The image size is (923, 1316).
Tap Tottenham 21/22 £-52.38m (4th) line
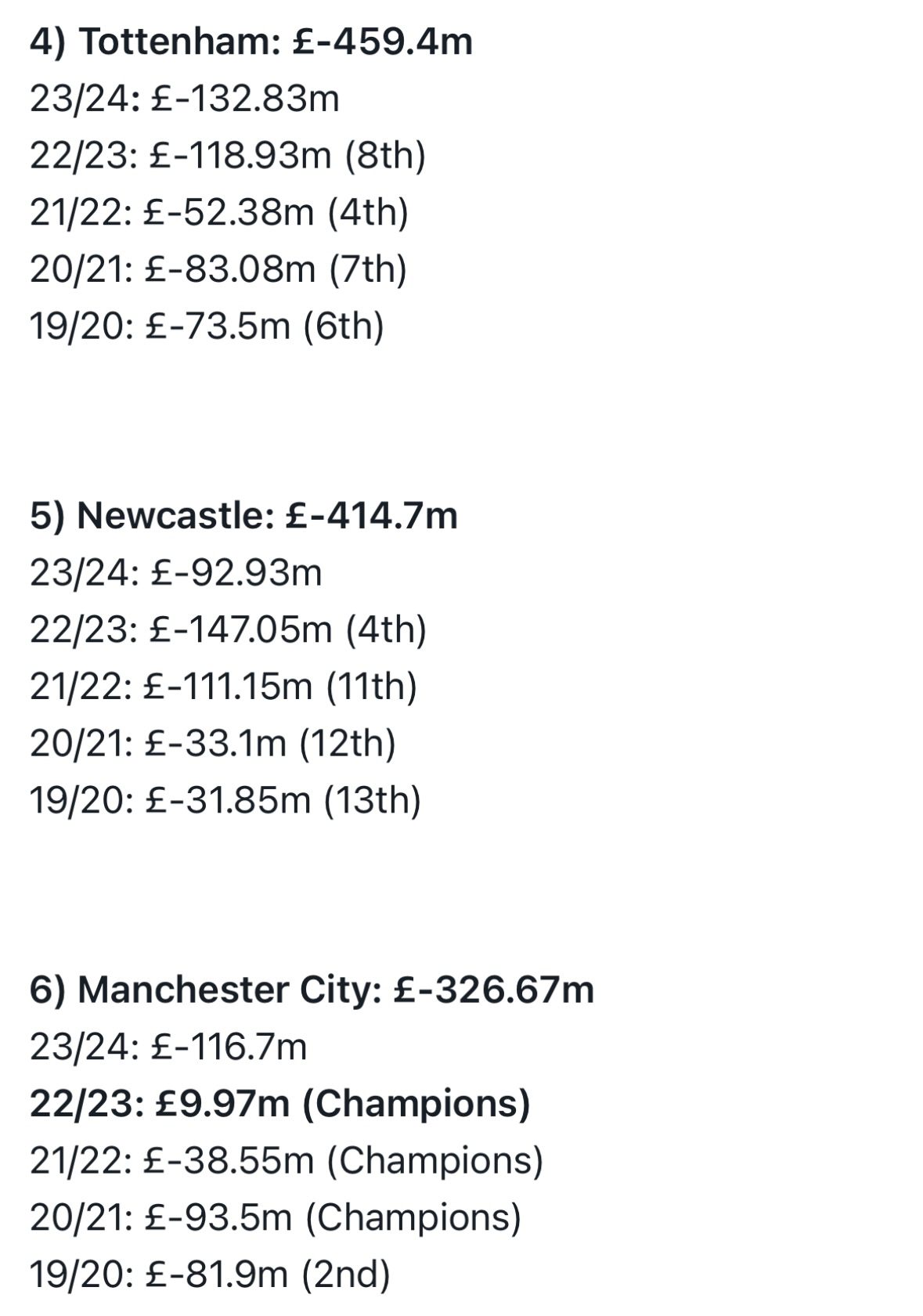point(219,213)
